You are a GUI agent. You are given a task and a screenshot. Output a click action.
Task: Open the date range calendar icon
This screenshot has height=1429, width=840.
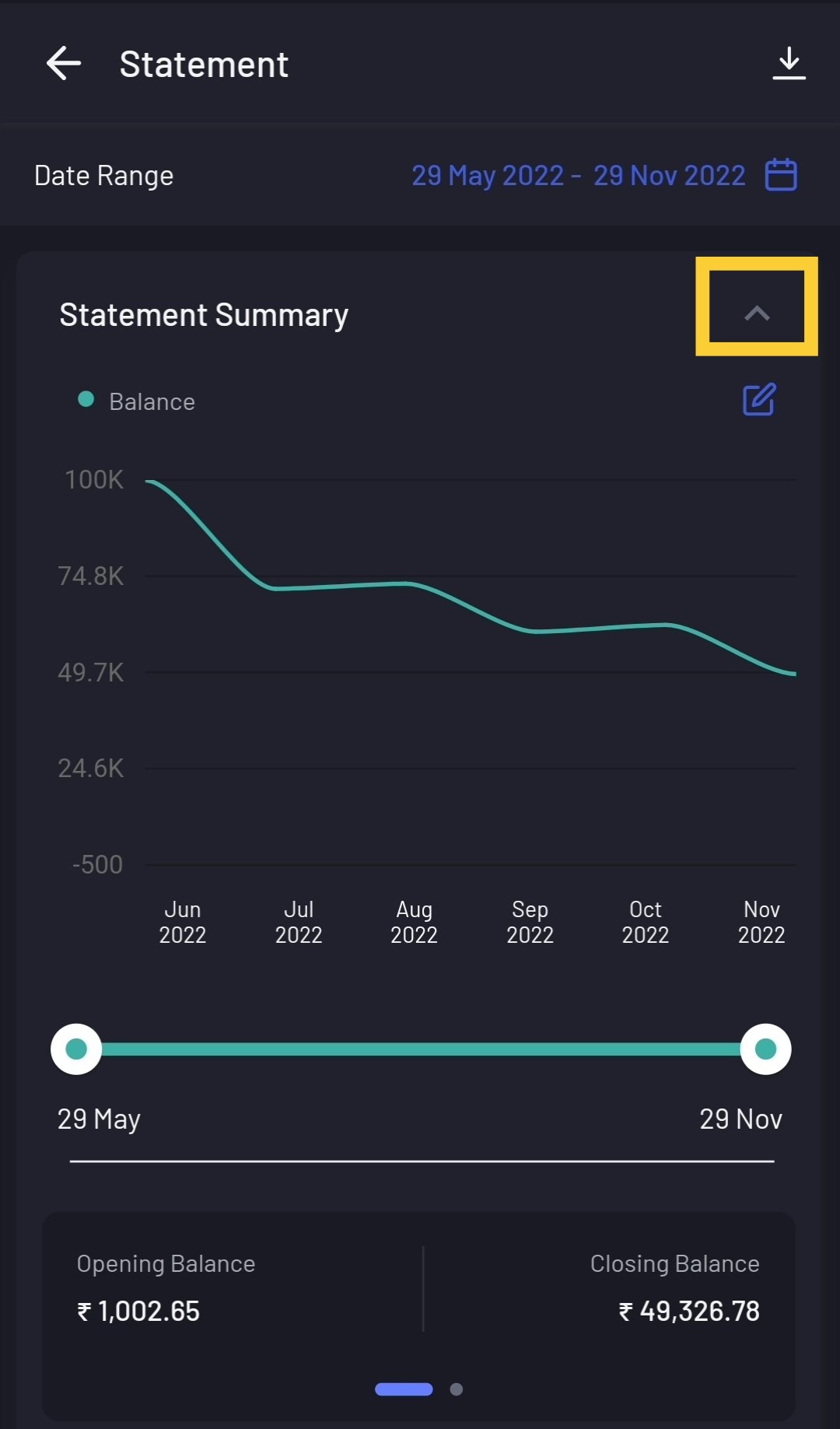point(781,175)
